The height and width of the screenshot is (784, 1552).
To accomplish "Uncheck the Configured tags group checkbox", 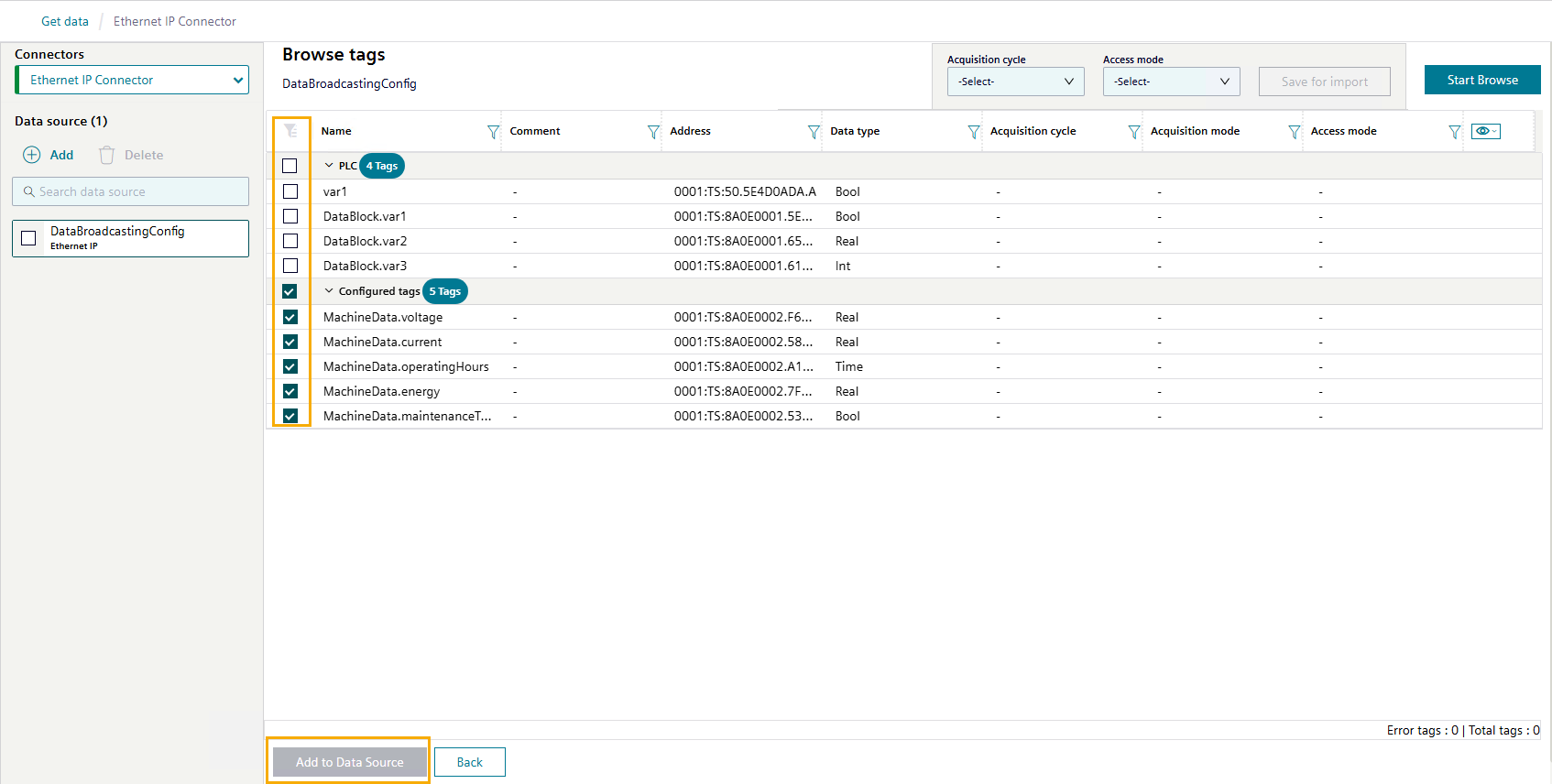I will click(290, 291).
